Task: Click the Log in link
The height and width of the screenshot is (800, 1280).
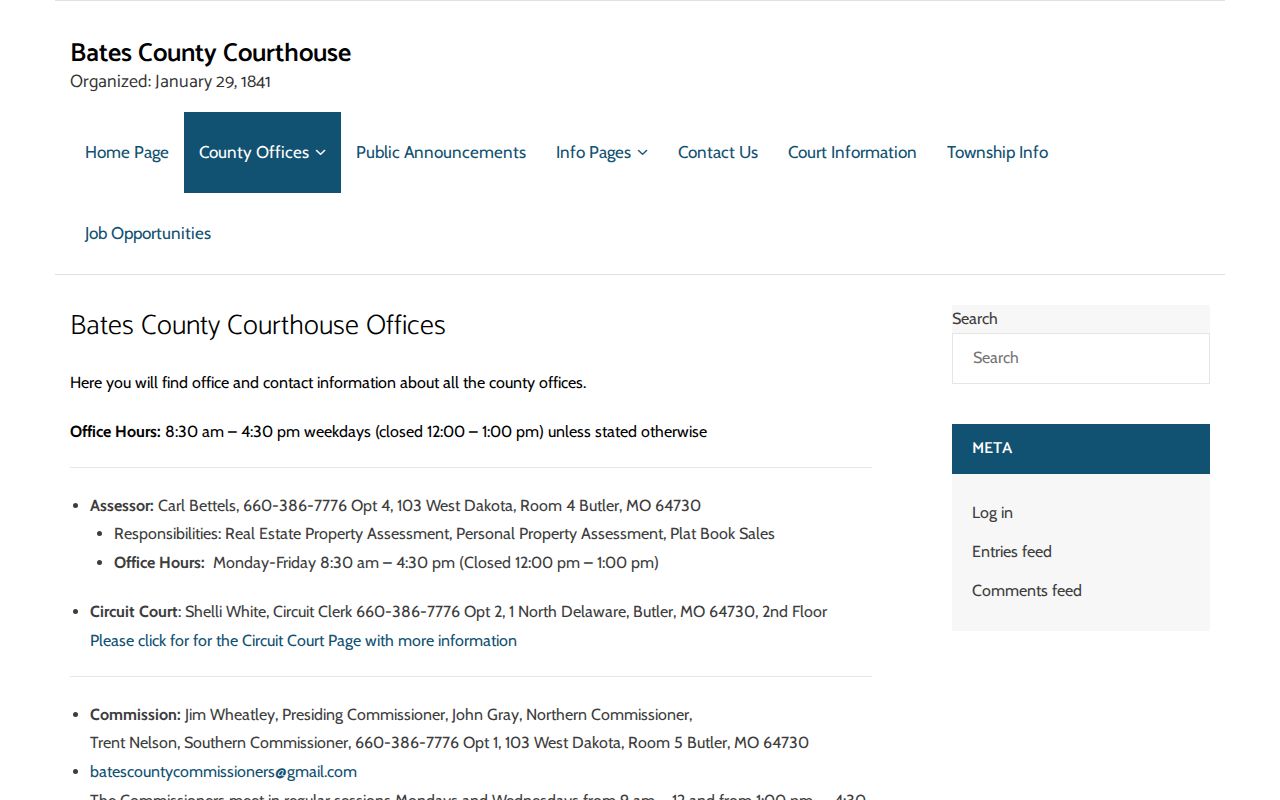Action: click(x=992, y=513)
